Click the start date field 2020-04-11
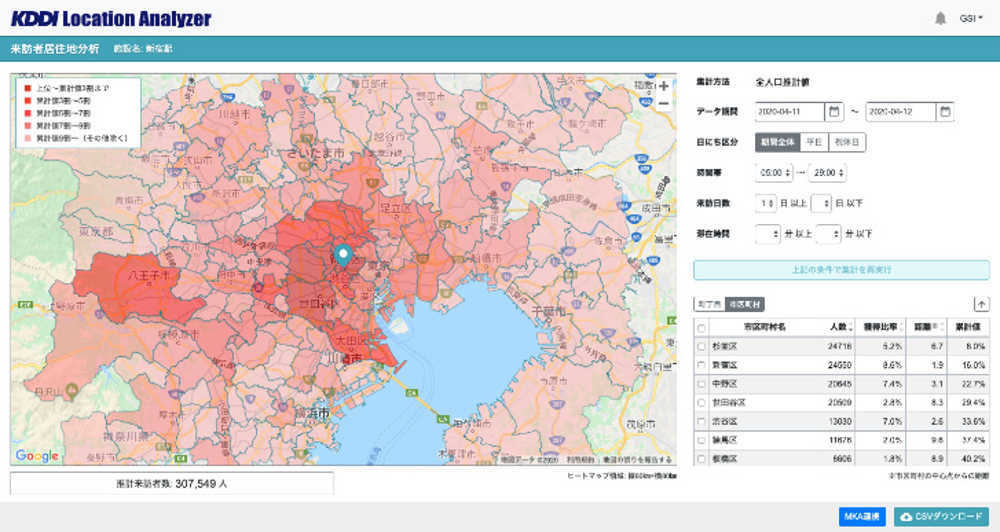The height and width of the screenshot is (532, 1000). tap(790, 112)
